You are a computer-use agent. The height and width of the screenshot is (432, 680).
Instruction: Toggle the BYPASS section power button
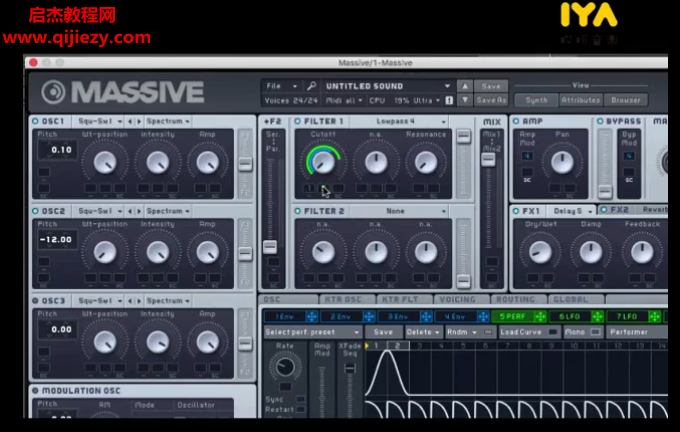[600, 121]
